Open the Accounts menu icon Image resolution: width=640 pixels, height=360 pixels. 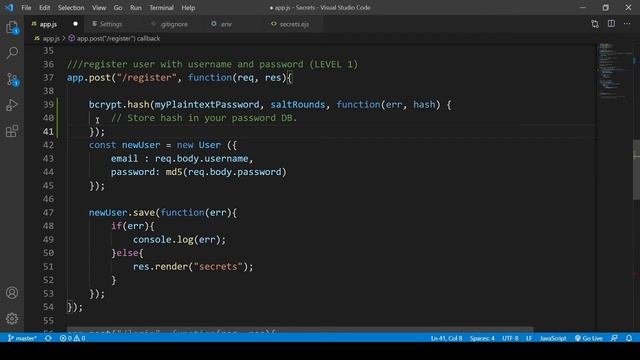[12, 293]
